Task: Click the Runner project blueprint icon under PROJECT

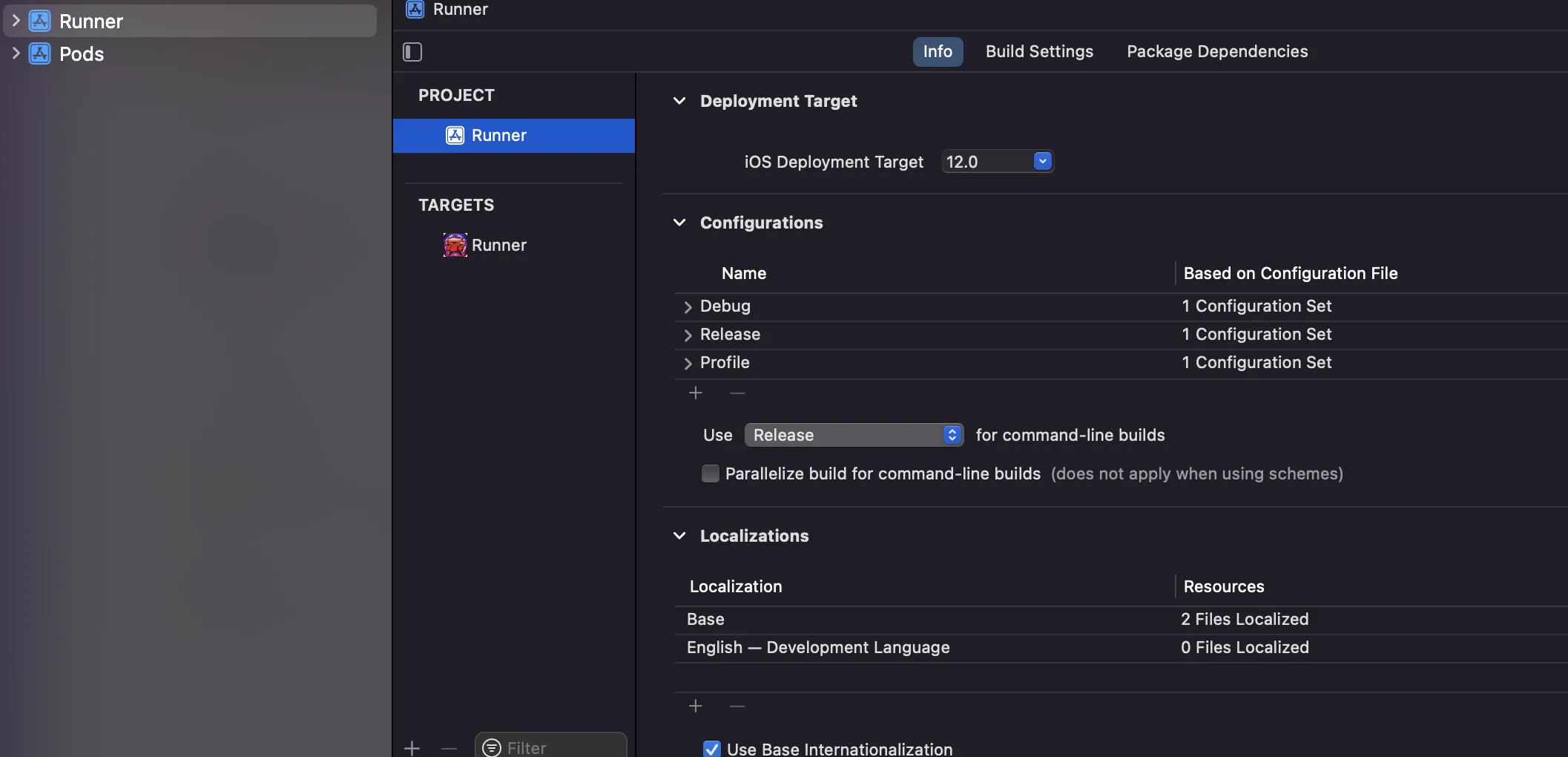Action: coord(455,135)
